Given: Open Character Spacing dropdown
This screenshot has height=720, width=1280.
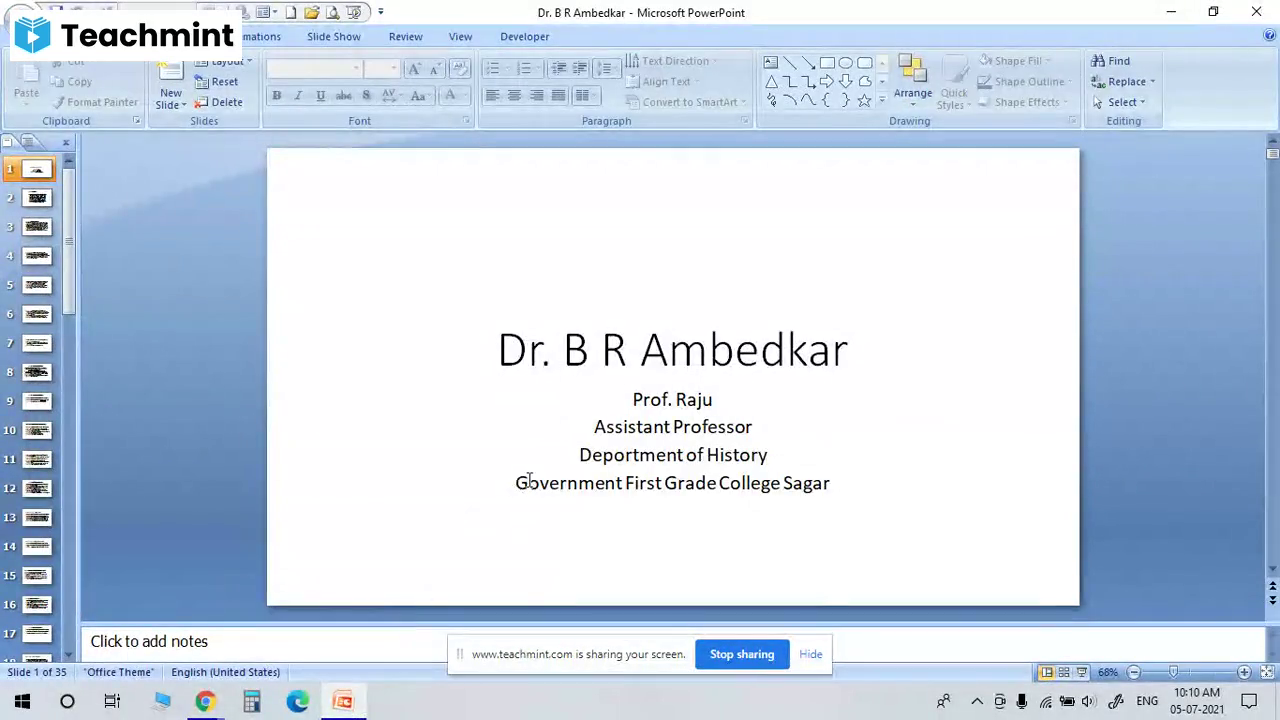Looking at the screenshot, I should click(391, 96).
